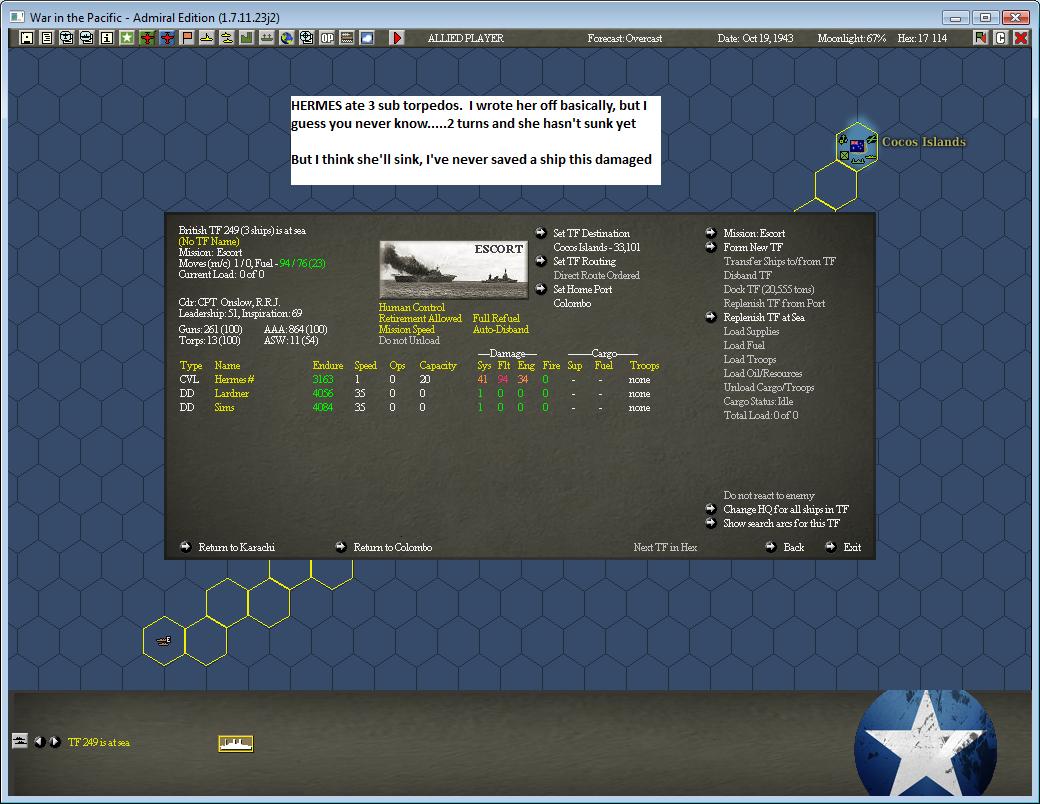Click Show search arcs for this TF

coord(781,523)
